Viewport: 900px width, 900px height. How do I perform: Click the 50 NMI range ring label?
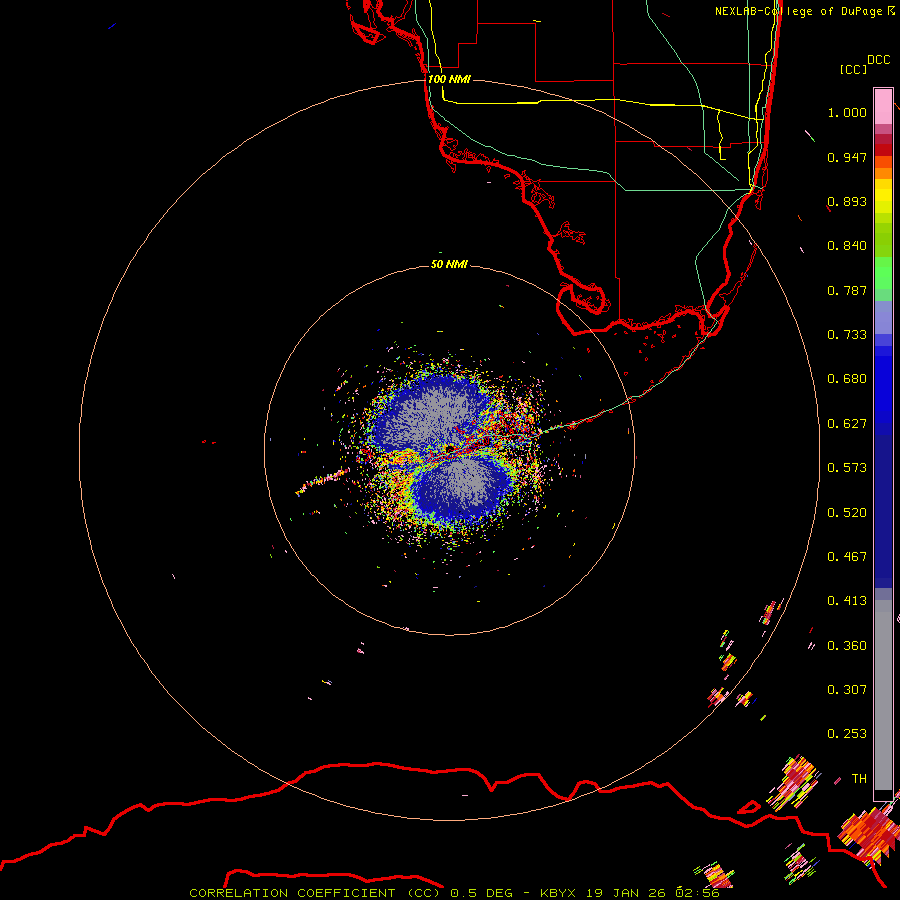(x=449, y=264)
